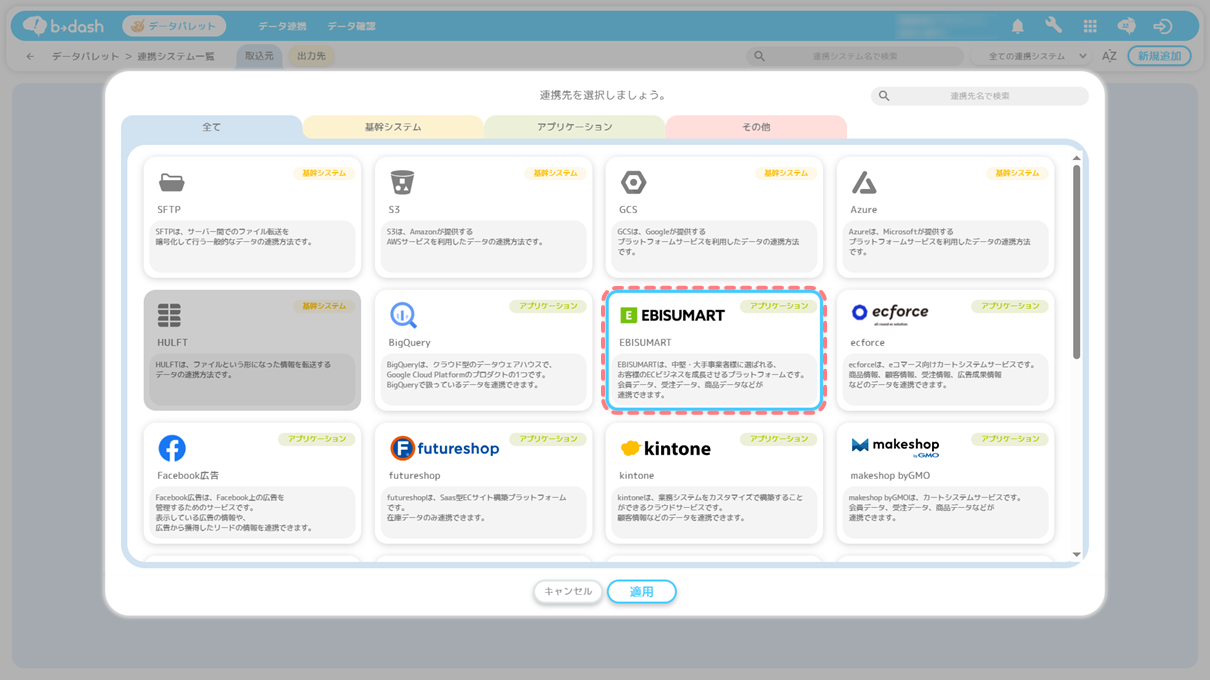Click the 新規追加 button

point(1159,56)
